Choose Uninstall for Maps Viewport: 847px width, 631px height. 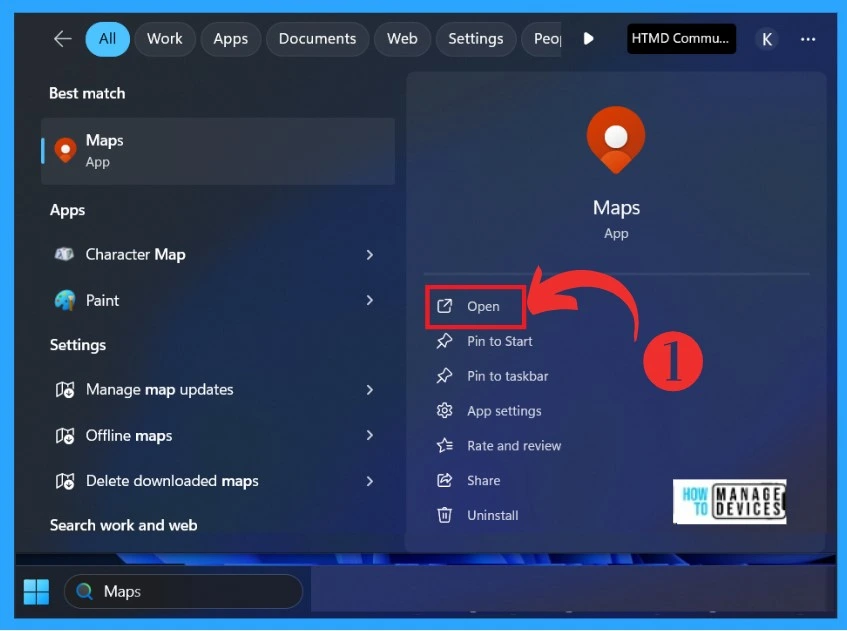point(493,515)
